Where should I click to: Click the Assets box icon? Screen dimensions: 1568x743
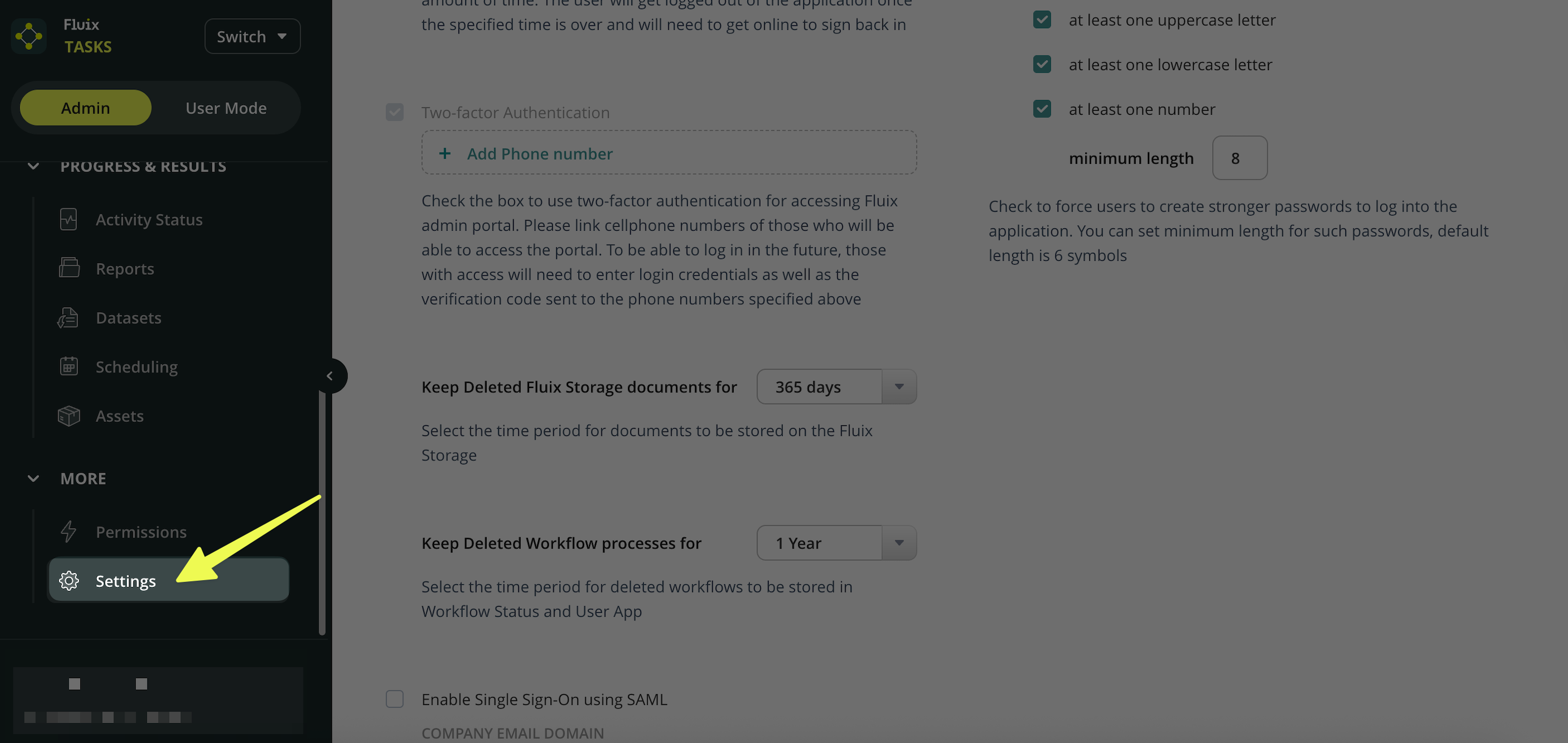[x=69, y=416]
